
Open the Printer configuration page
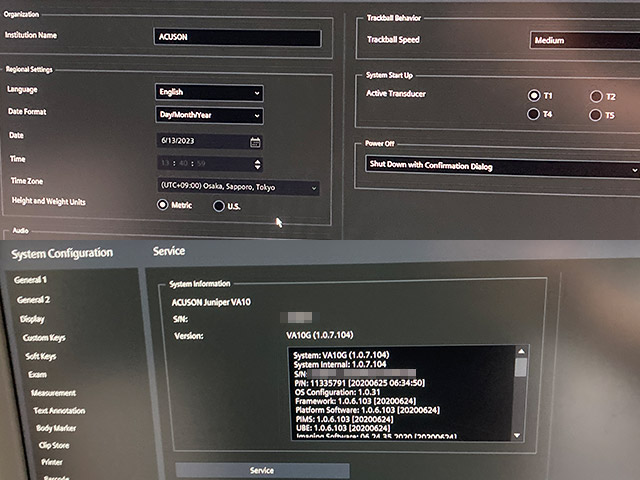pyautogui.click(x=52, y=462)
